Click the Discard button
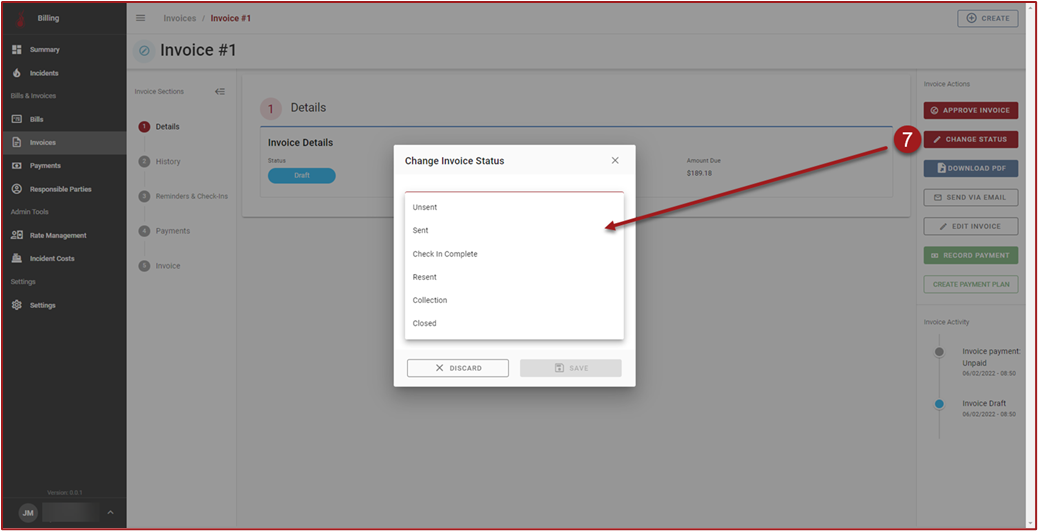This screenshot has width=1038, height=531. coord(458,368)
